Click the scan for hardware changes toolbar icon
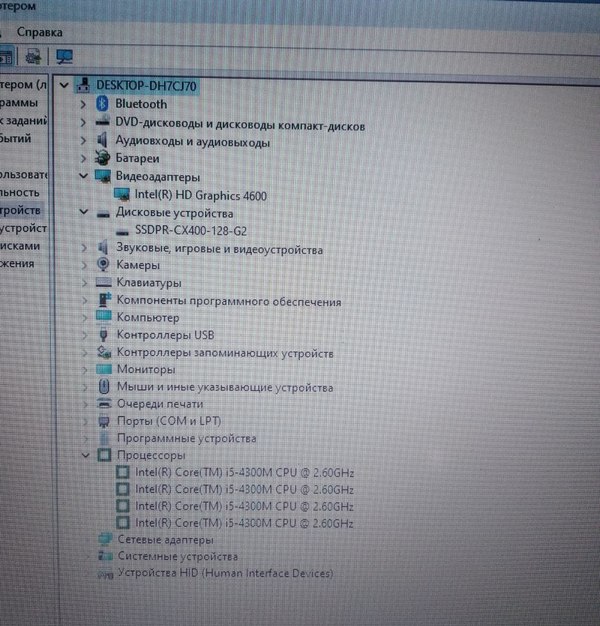600x626 pixels. (x=65, y=55)
